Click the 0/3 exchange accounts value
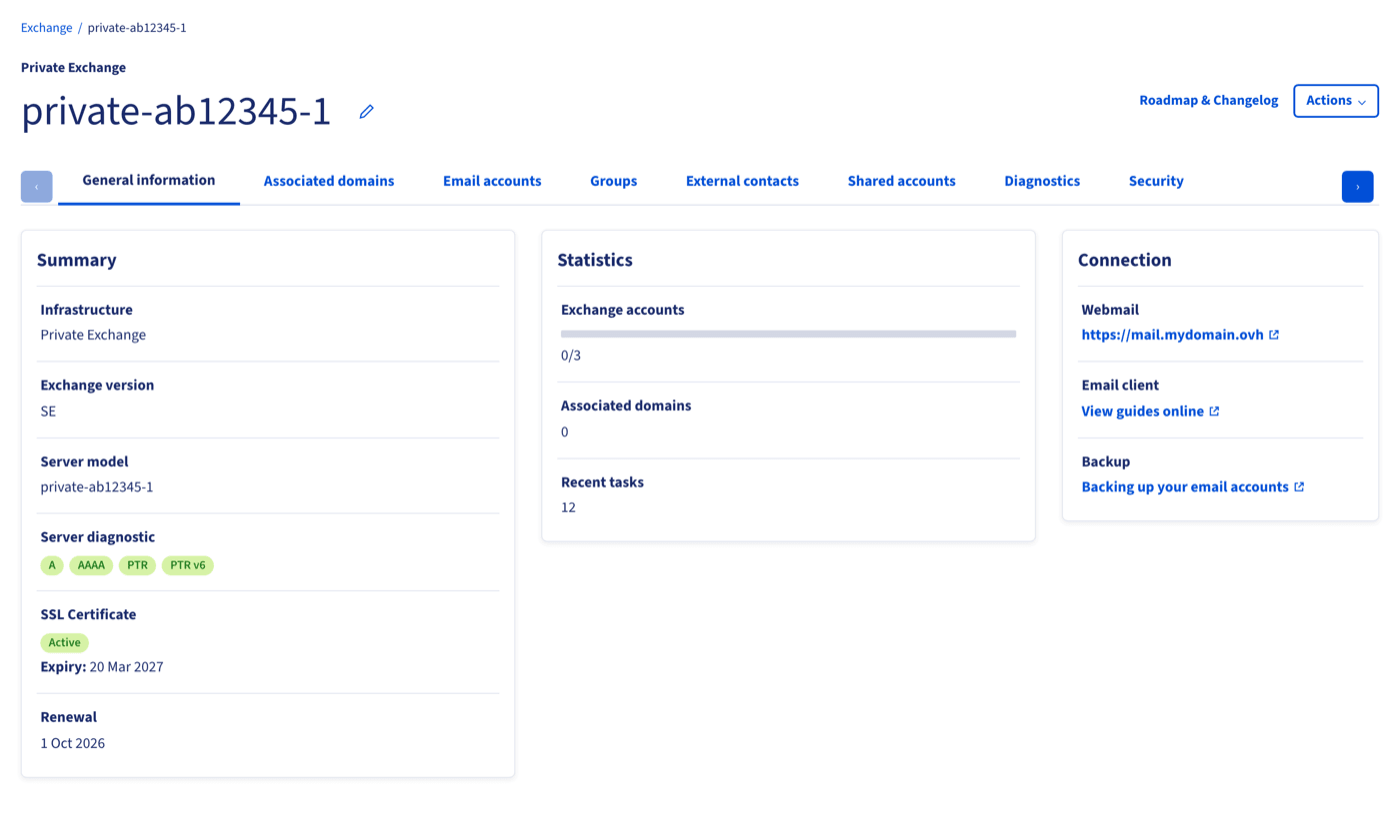Image resolution: width=1400 pixels, height=834 pixels. [x=571, y=355]
